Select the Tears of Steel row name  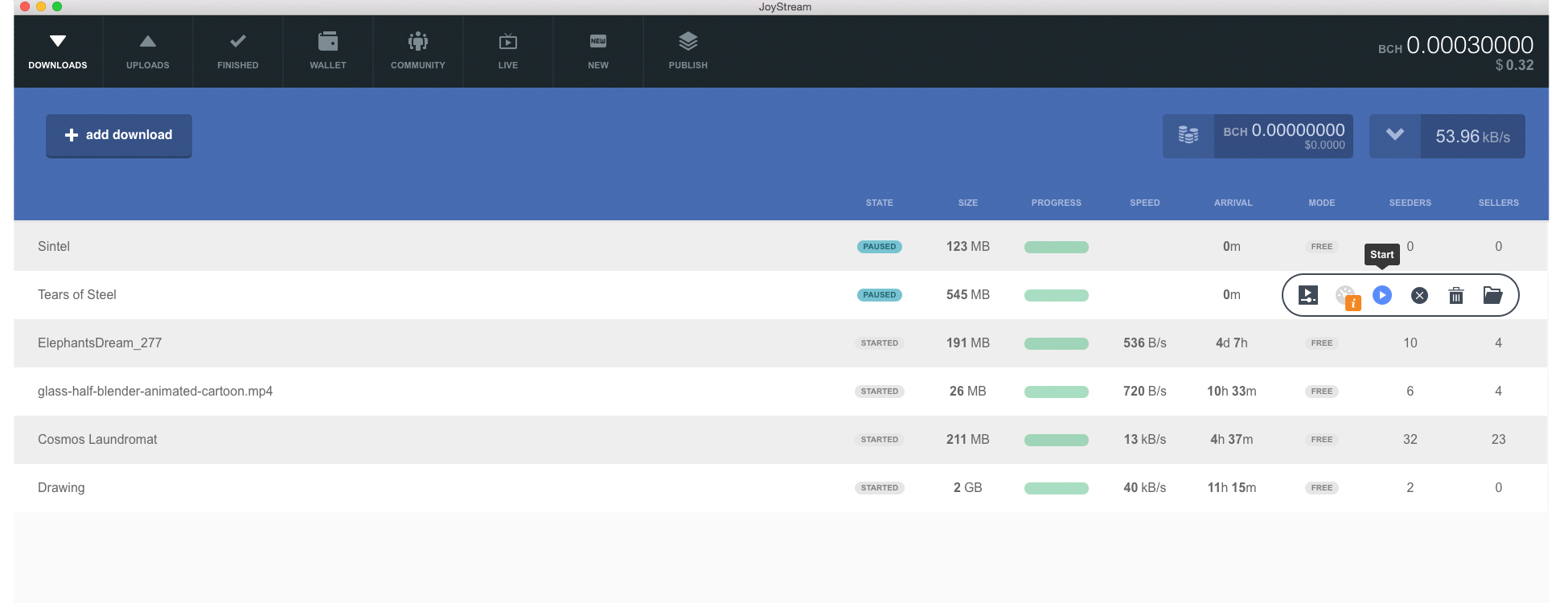[77, 295]
